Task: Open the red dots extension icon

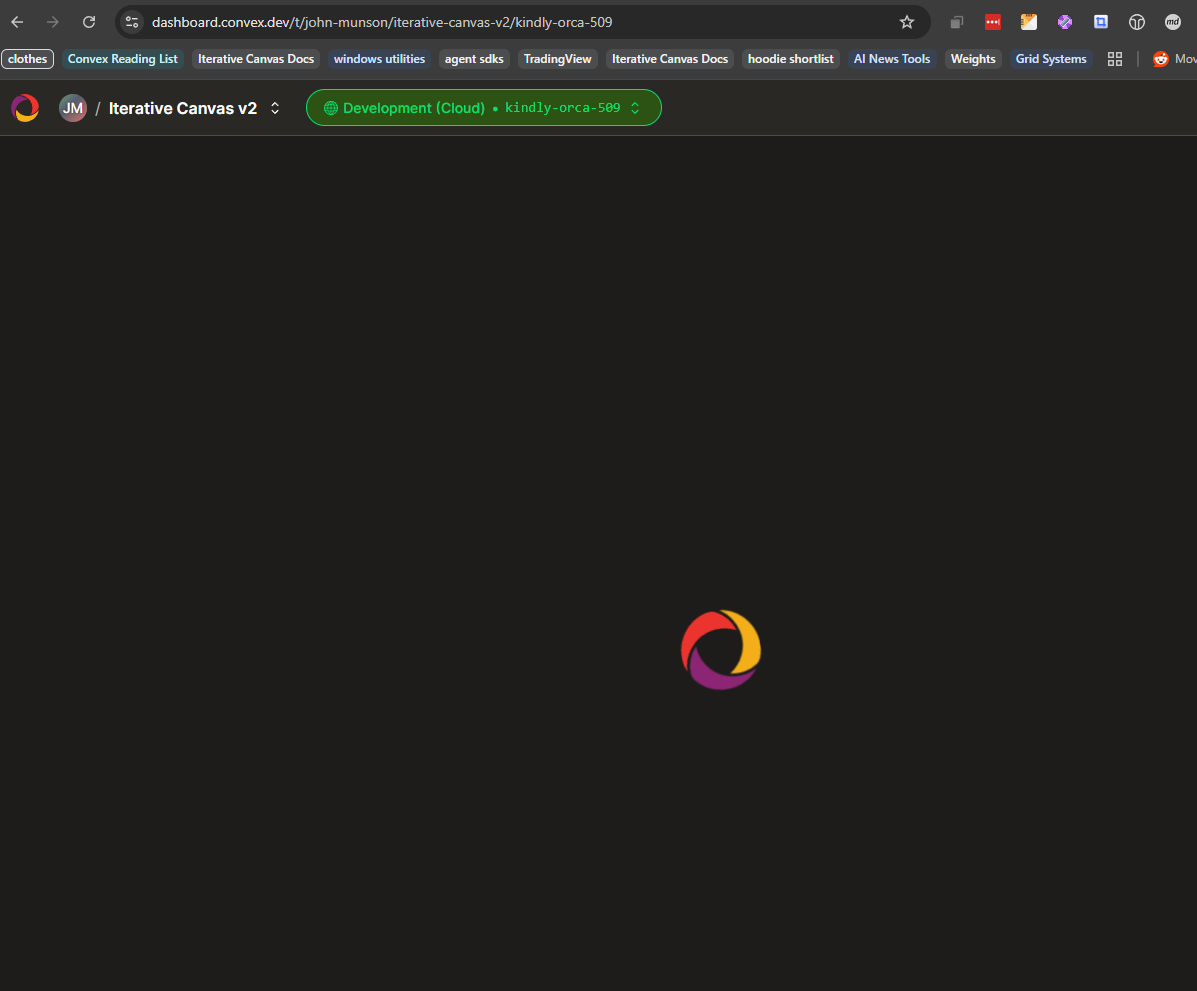Action: coord(992,22)
